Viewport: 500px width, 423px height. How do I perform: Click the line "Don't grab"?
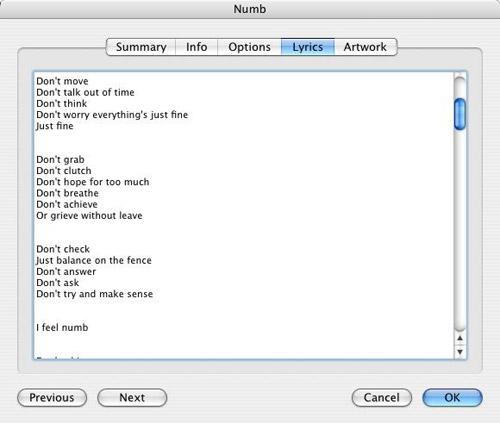coord(60,160)
